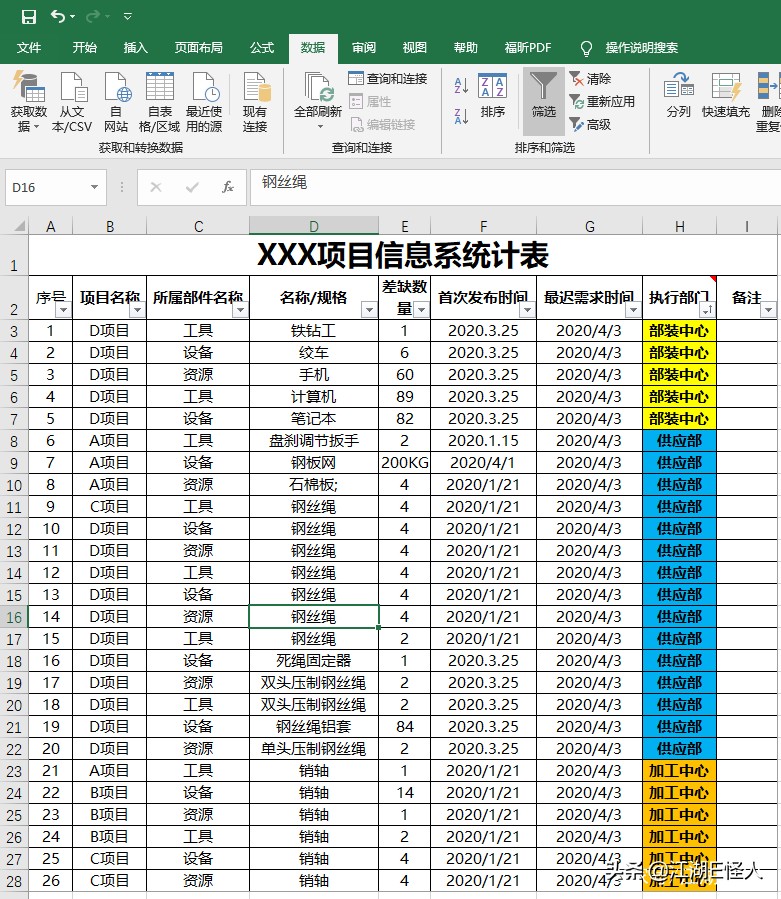Open the Customize Quick Access Toolbar dropdown
Screen dimensions: 781x899
[127, 17]
